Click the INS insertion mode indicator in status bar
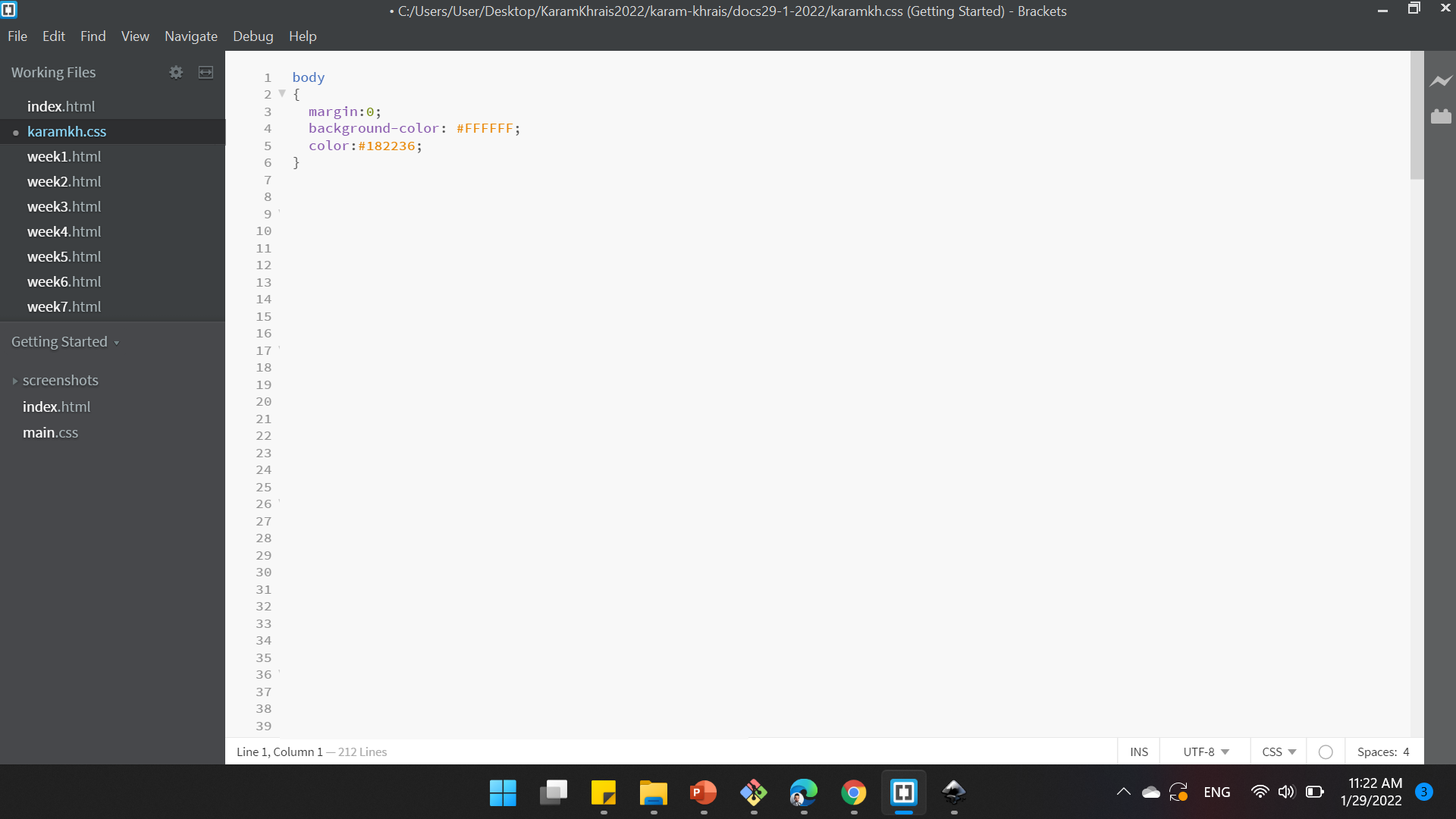 (1139, 751)
